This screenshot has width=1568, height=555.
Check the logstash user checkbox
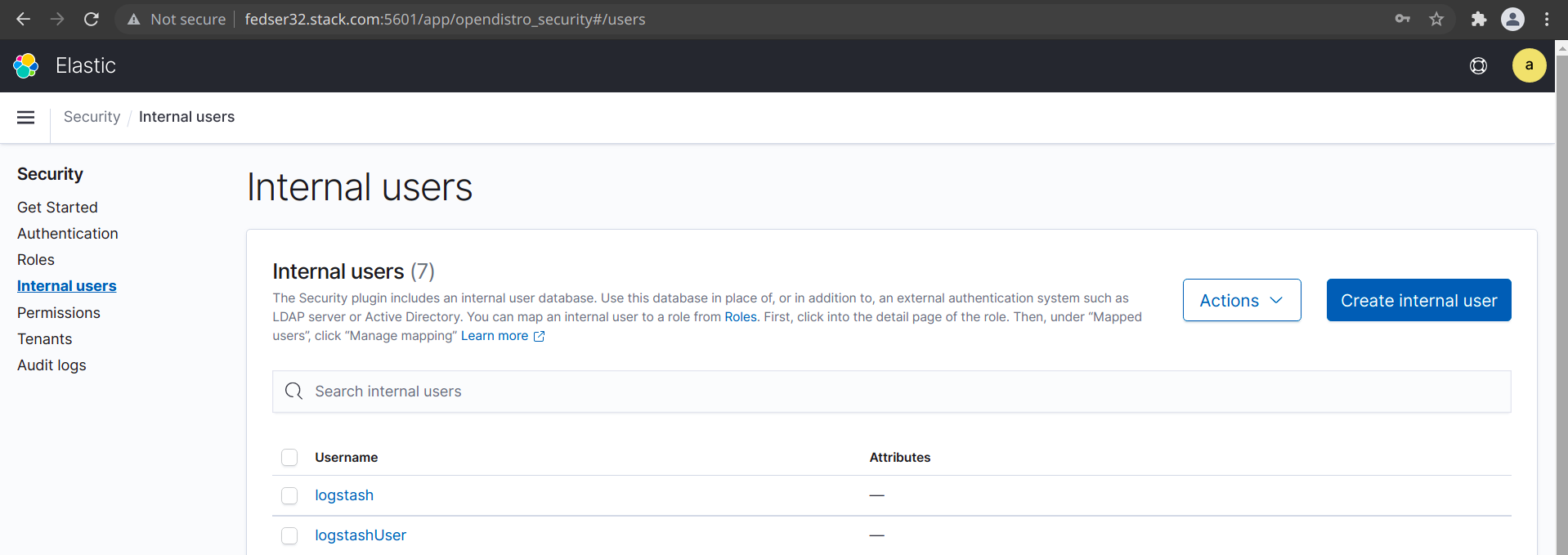click(x=289, y=496)
